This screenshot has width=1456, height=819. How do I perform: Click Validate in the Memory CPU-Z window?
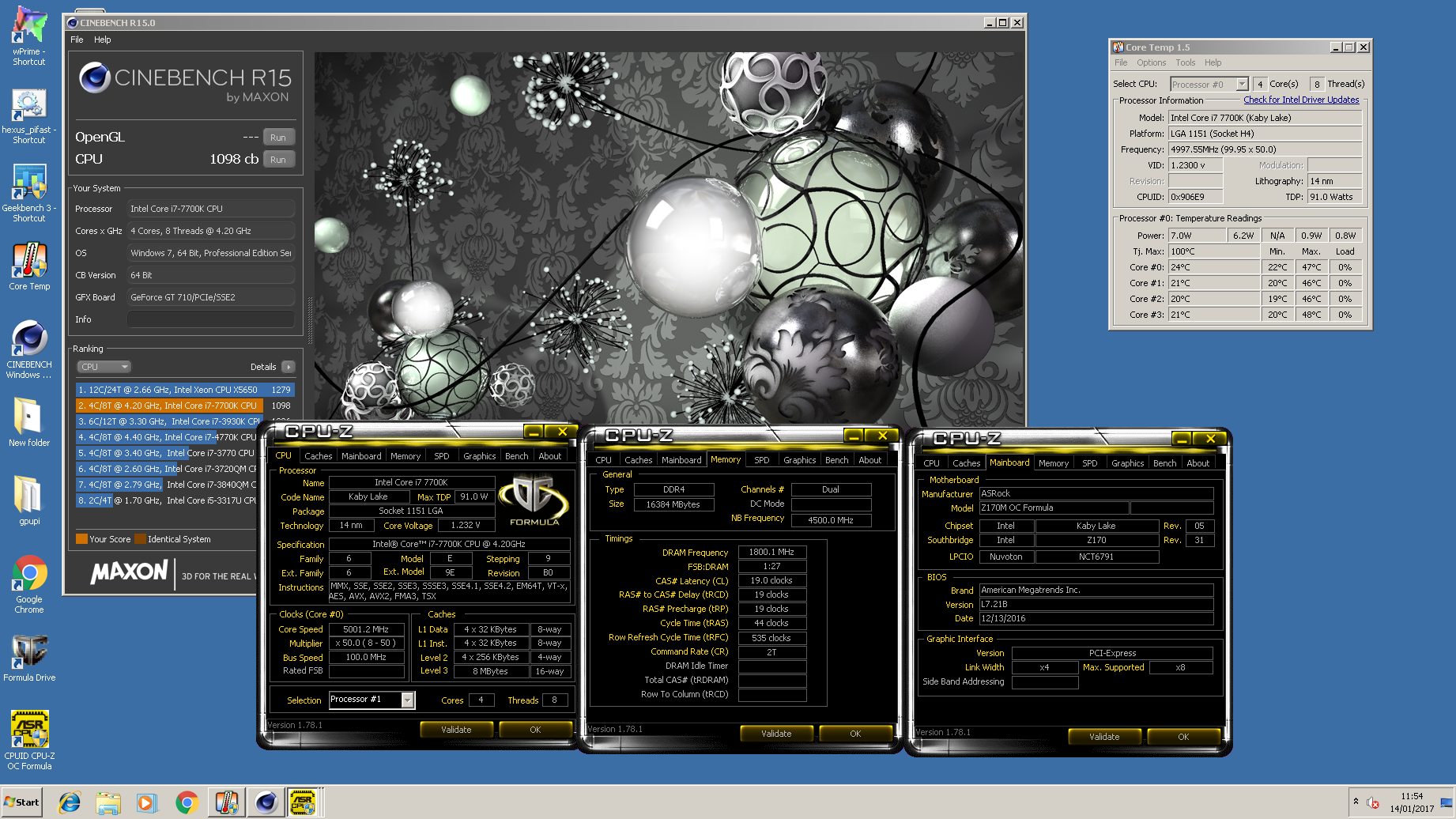point(776,734)
